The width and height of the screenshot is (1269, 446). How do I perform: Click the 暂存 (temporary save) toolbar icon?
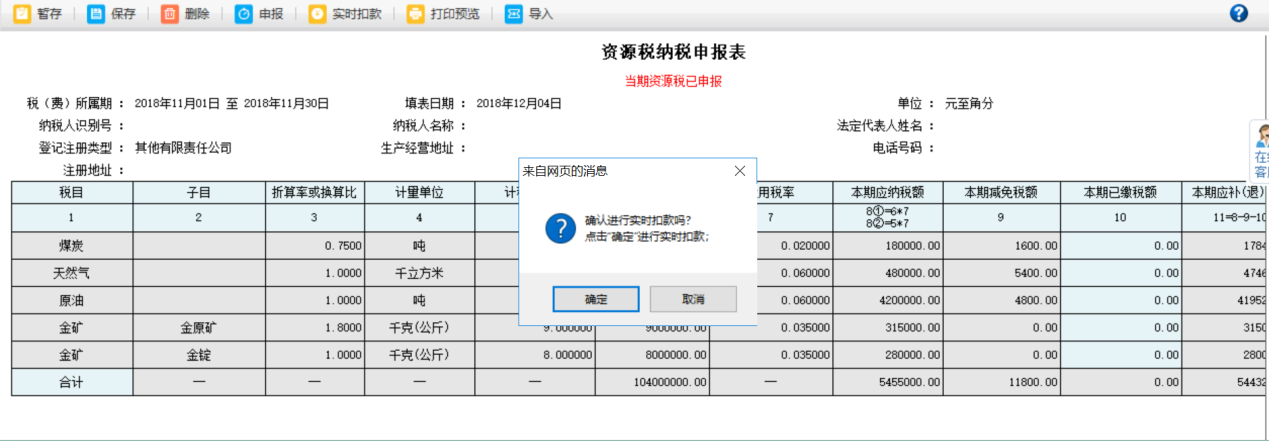(x=22, y=14)
